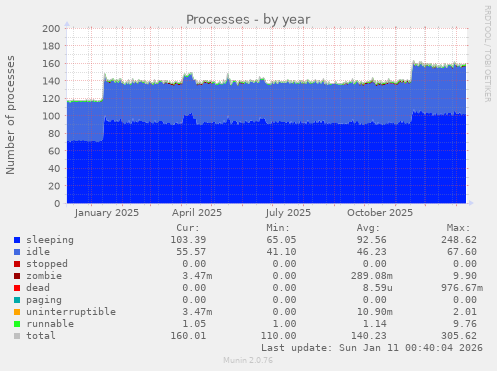Click the 'Cur:' column header
Image resolution: width=497 pixels, height=371 pixels.
(x=188, y=228)
